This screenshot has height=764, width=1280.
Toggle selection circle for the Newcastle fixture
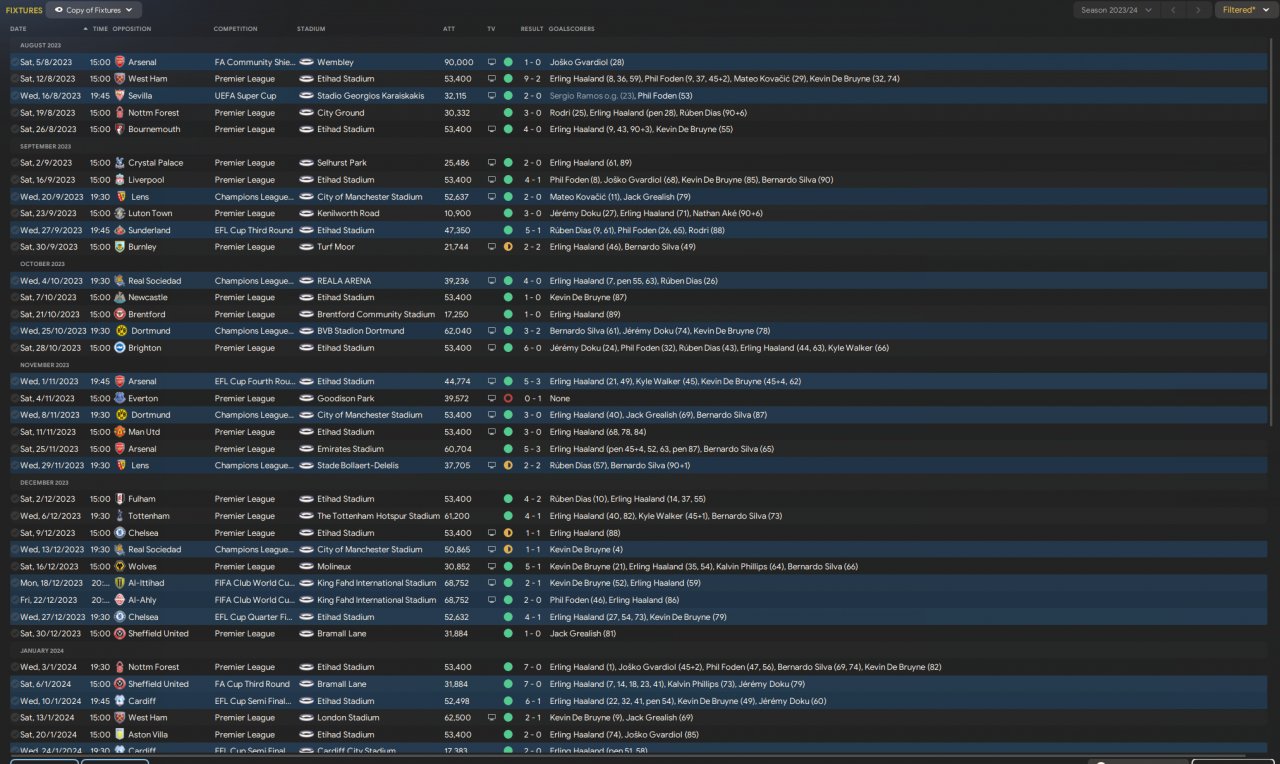pyautogui.click(x=15, y=297)
